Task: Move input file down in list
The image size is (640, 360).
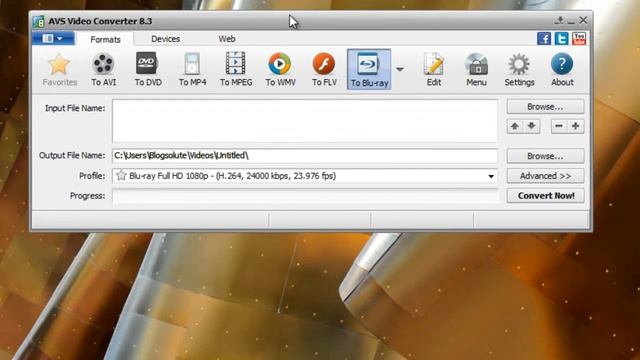Action: [x=531, y=126]
